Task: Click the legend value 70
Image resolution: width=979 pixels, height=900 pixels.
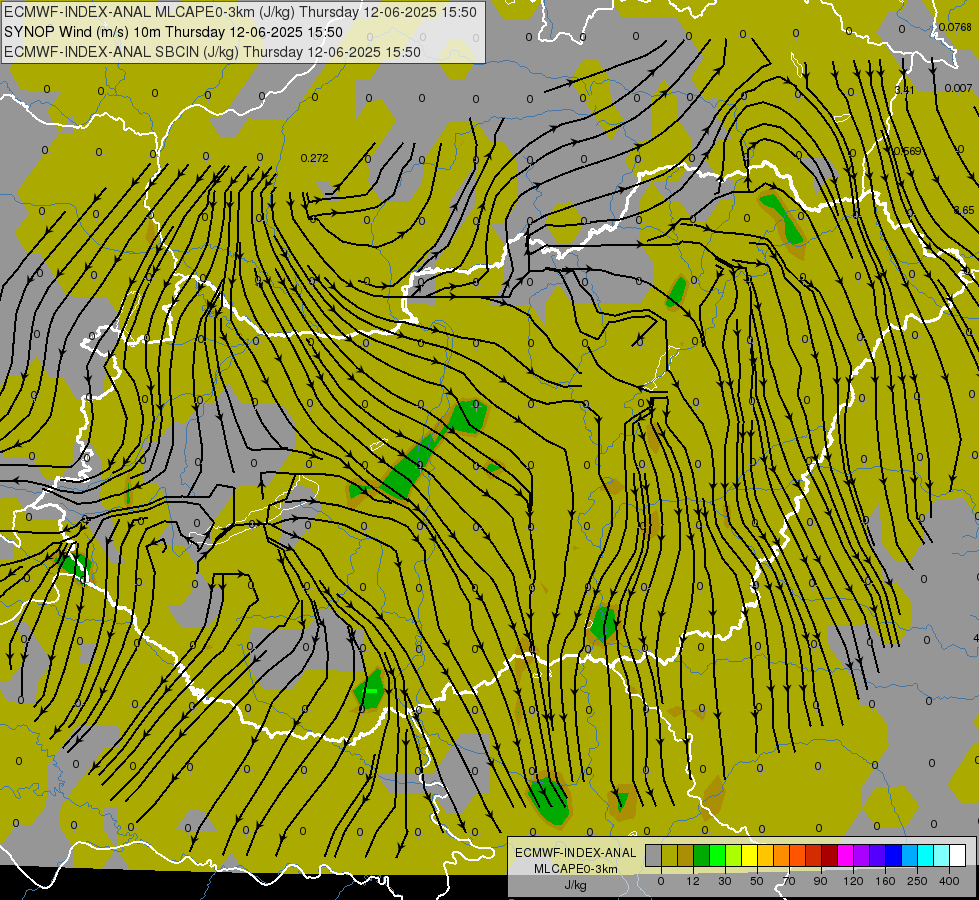Action: point(789,881)
